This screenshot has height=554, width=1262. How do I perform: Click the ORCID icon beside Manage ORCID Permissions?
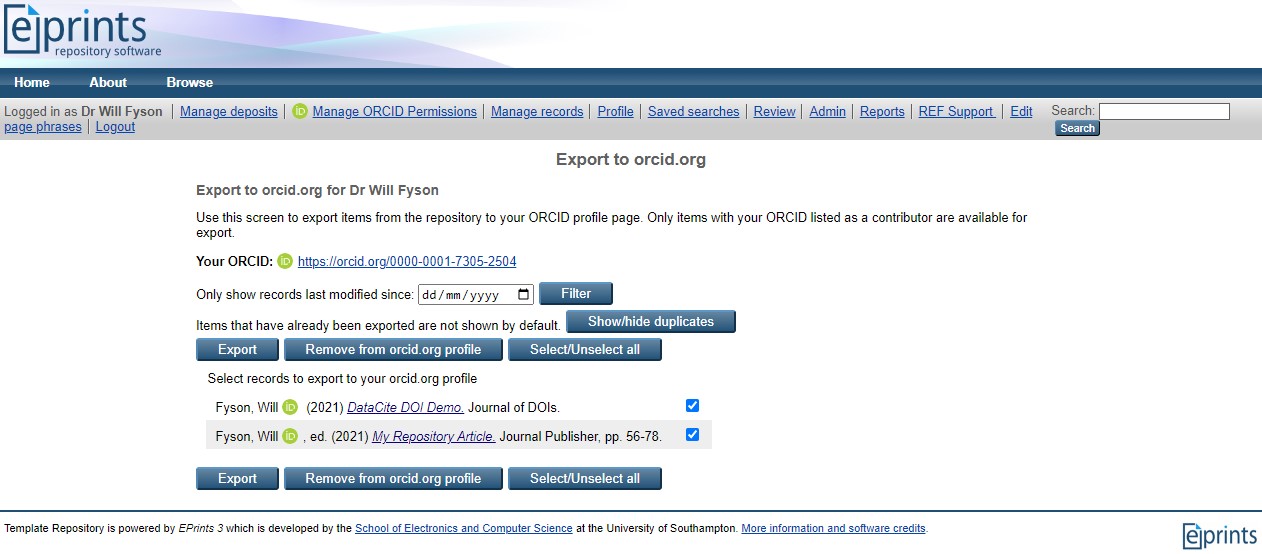point(300,112)
